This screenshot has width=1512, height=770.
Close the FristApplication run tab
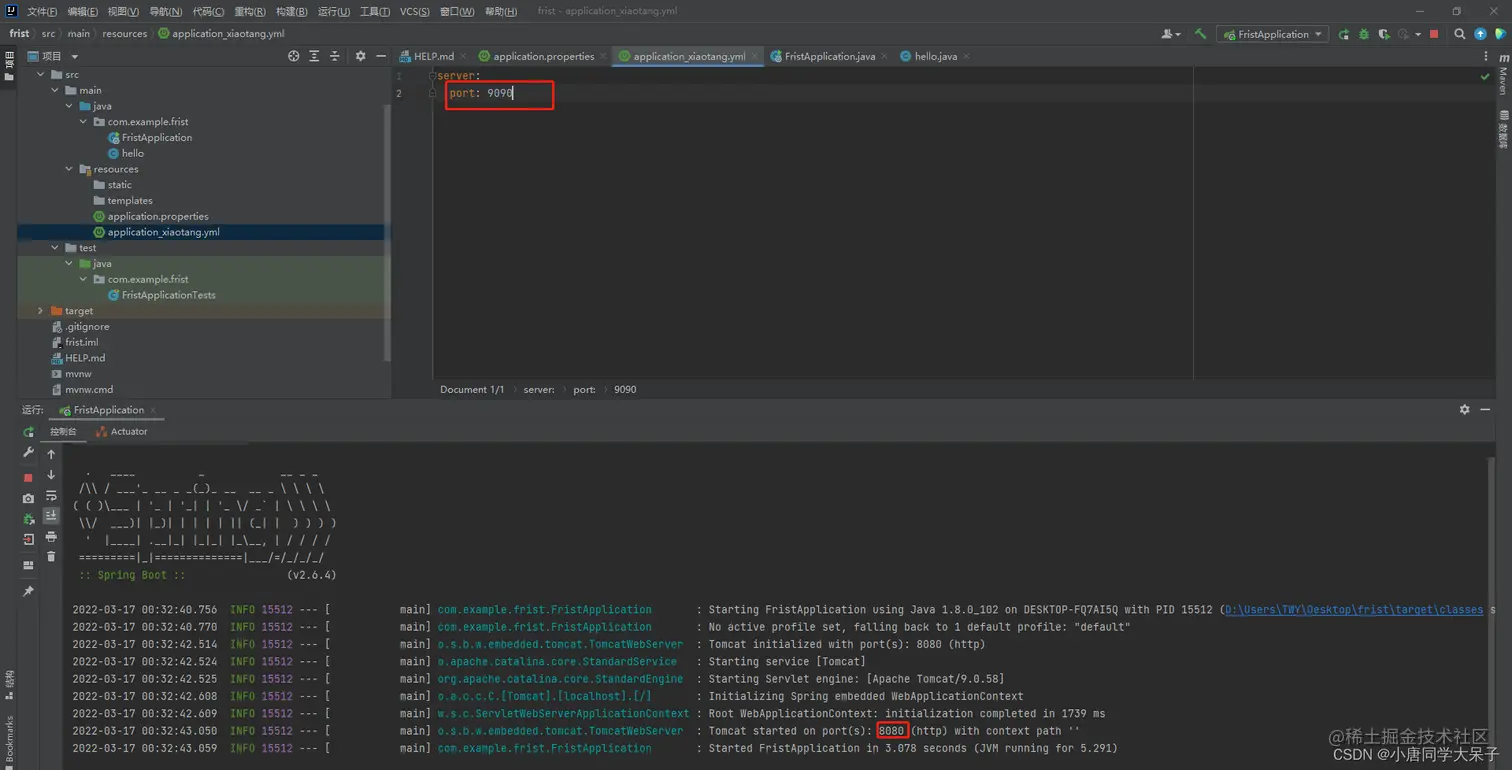(x=153, y=411)
